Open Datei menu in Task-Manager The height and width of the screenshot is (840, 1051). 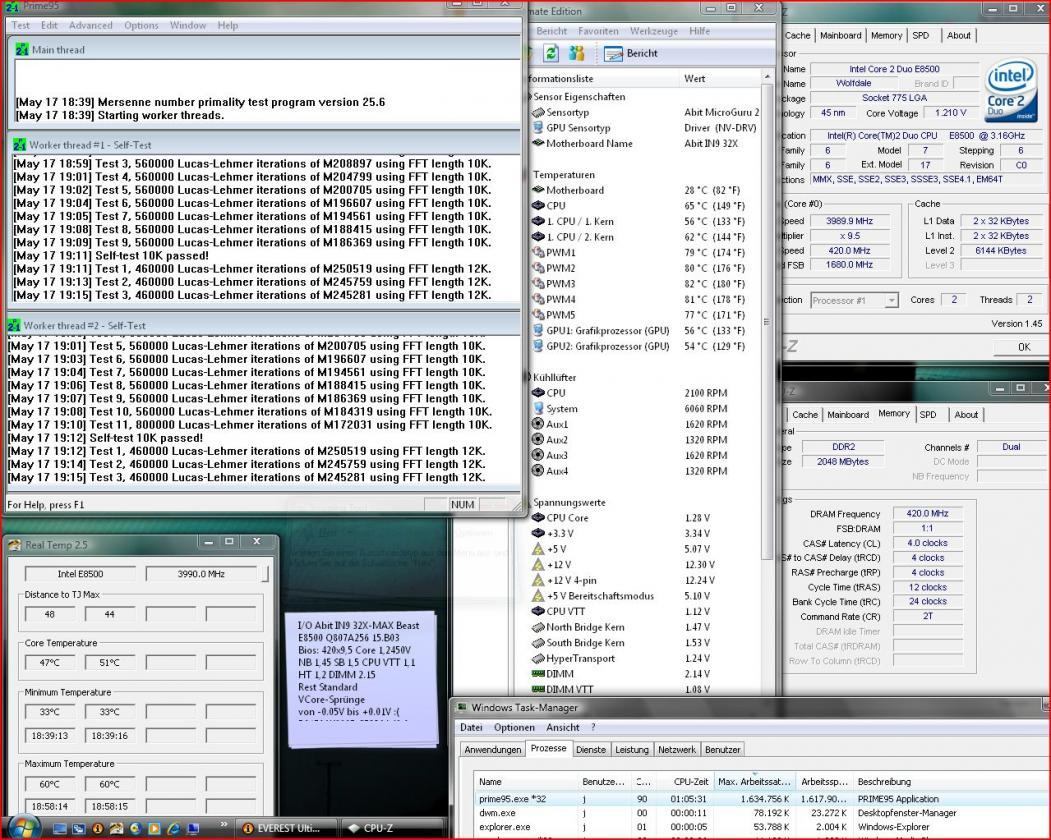[471, 727]
